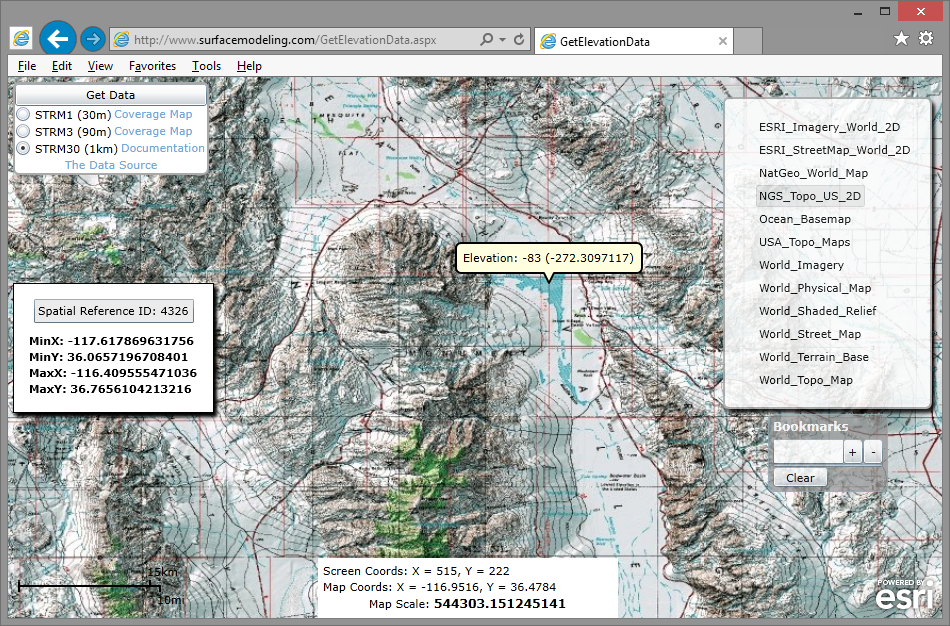The height and width of the screenshot is (626, 950).
Task: Maximize the browser window
Action: [x=885, y=11]
